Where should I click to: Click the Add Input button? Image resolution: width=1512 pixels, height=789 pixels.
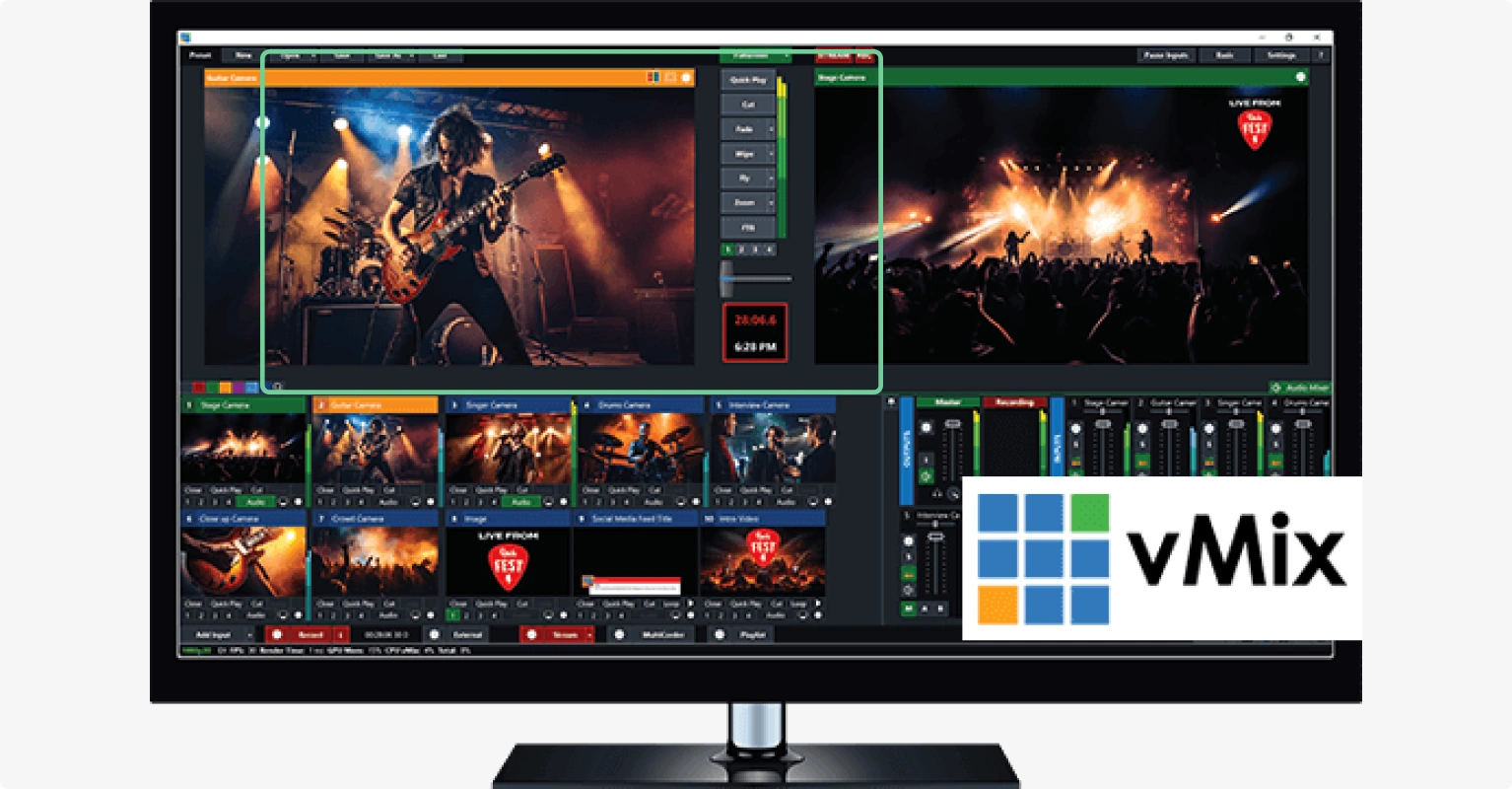(213, 635)
